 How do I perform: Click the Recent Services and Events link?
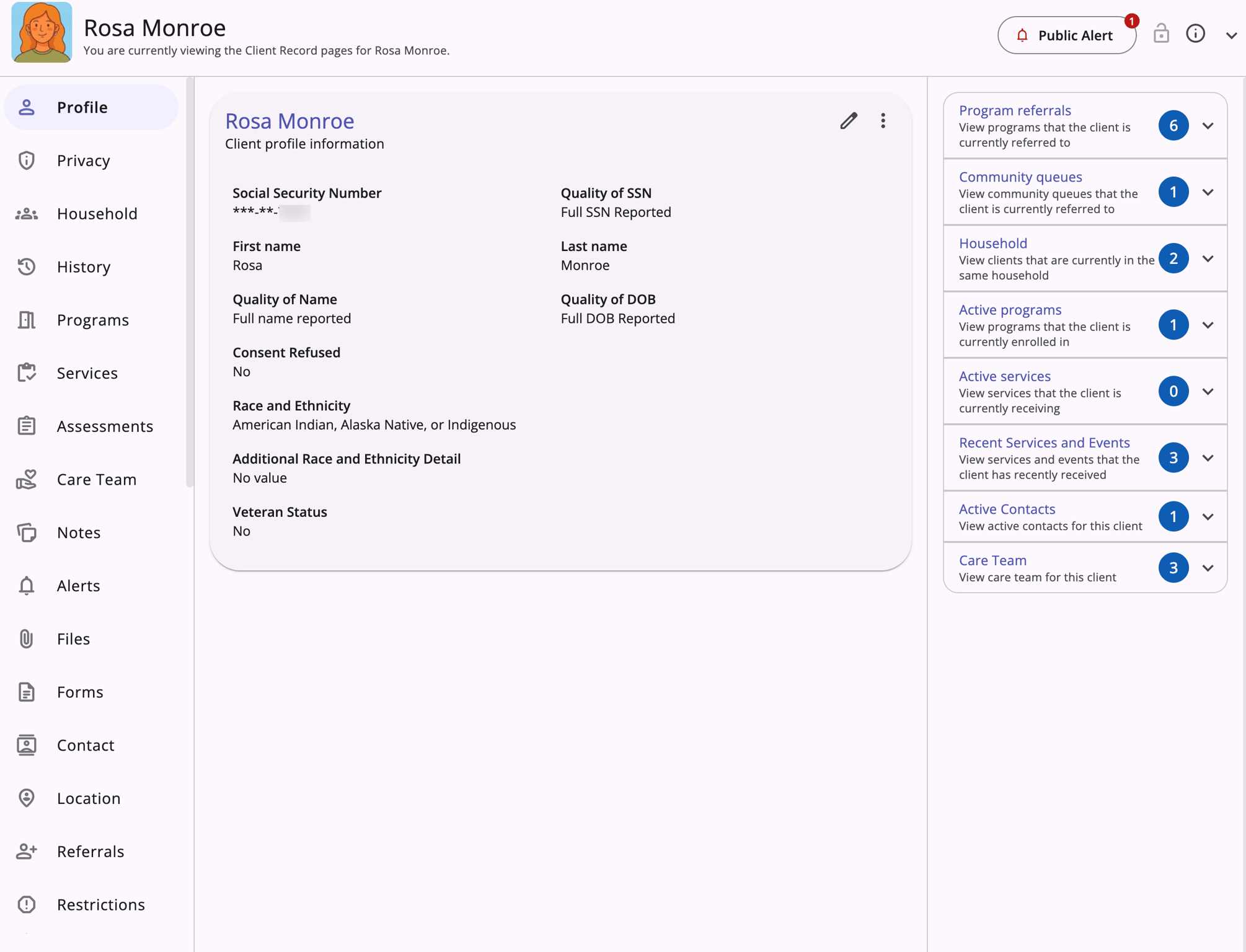(x=1044, y=443)
